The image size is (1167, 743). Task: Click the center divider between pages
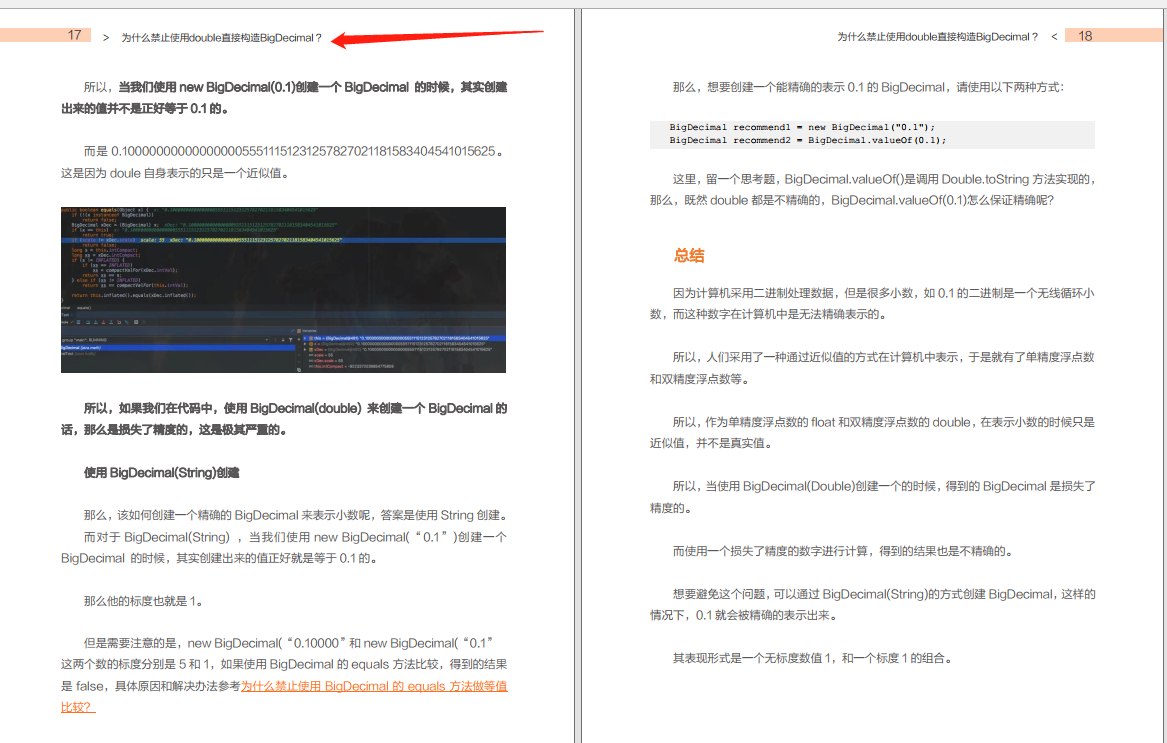[578, 372]
